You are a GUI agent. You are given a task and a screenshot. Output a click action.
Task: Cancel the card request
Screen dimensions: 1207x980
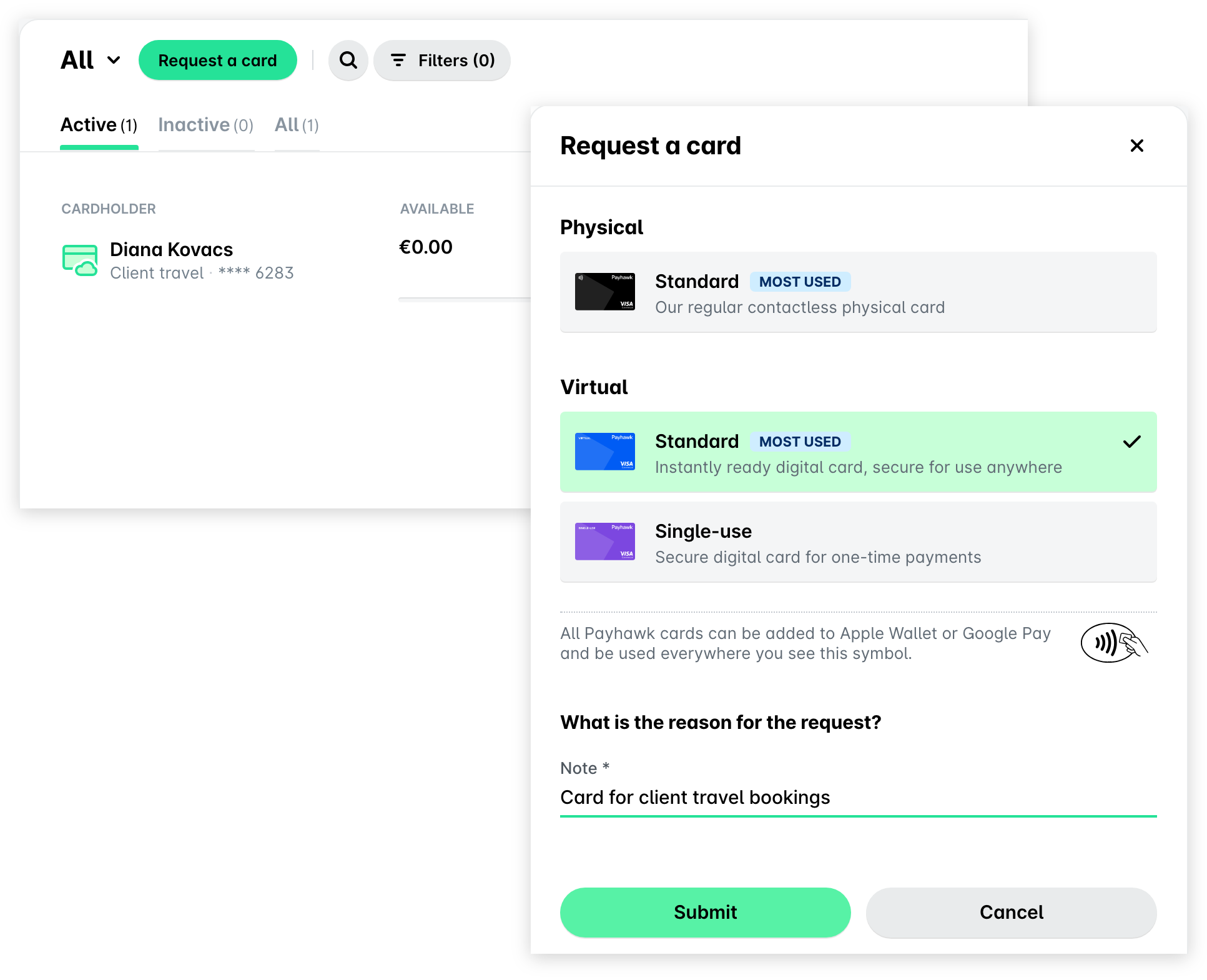coord(1011,912)
